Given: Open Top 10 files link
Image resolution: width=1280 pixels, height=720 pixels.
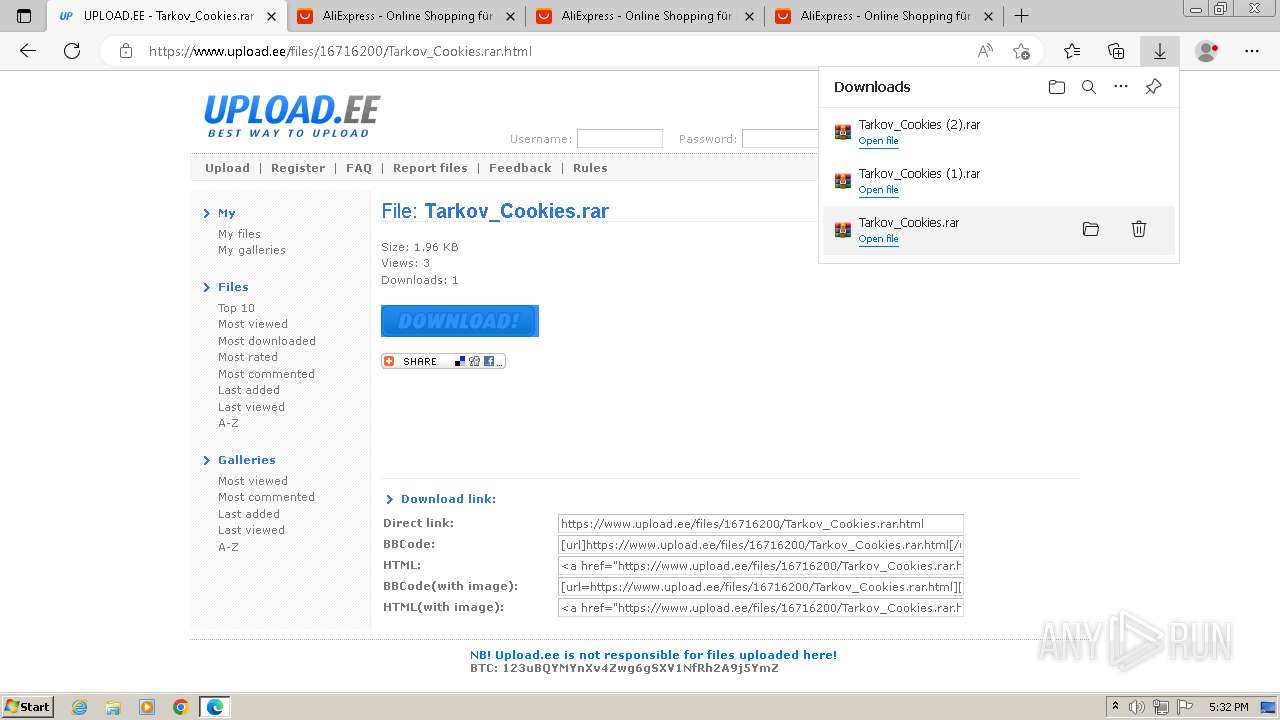Looking at the screenshot, I should 236,308.
